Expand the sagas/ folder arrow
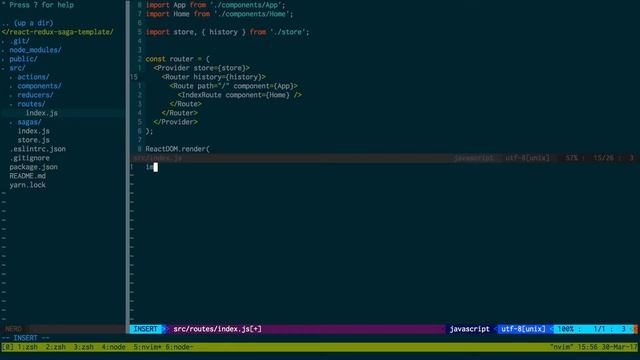Image resolution: width=640 pixels, height=360 pixels. [11, 122]
